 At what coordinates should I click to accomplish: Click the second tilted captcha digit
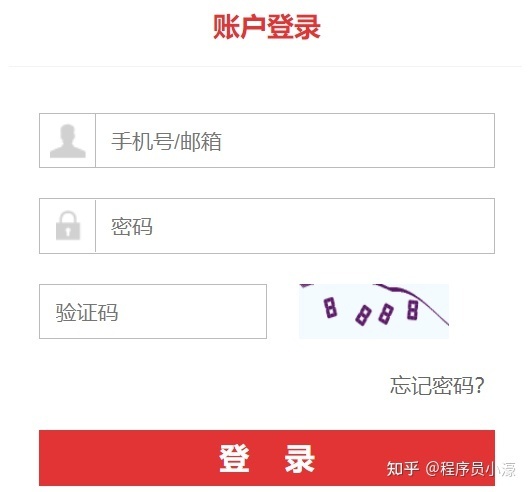tap(363, 315)
